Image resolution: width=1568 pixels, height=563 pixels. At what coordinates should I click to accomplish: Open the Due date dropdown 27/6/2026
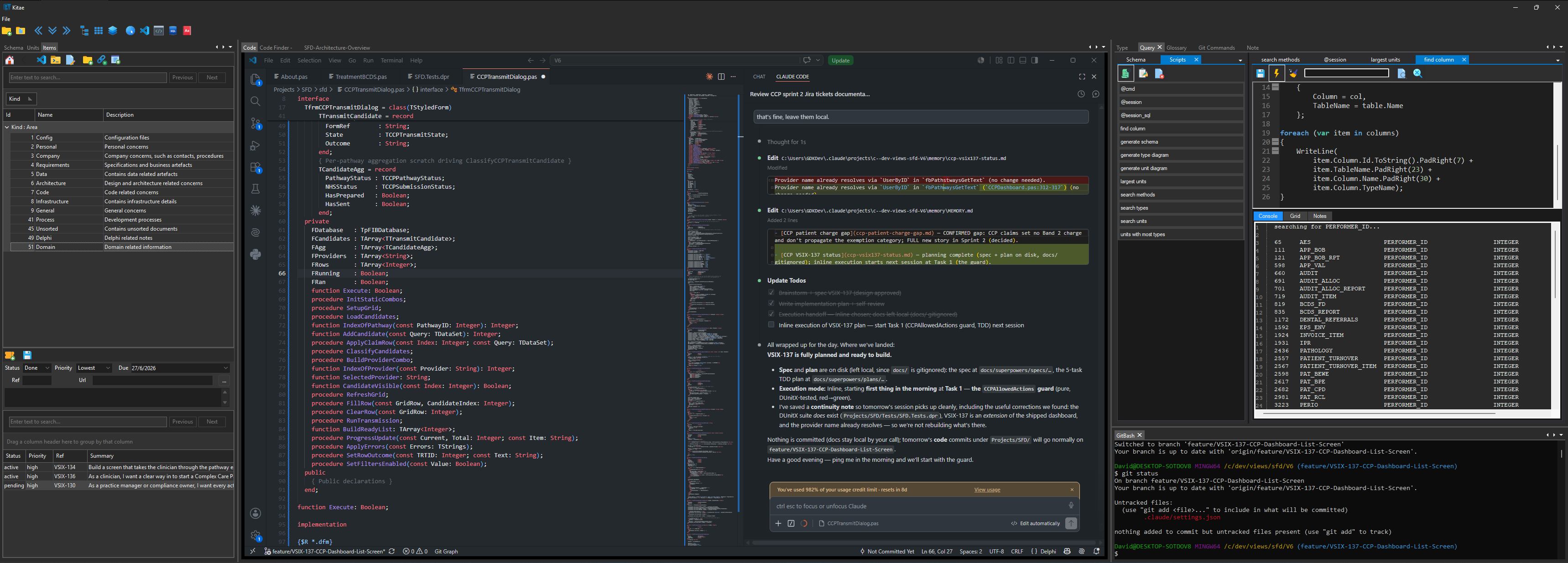tap(180, 368)
